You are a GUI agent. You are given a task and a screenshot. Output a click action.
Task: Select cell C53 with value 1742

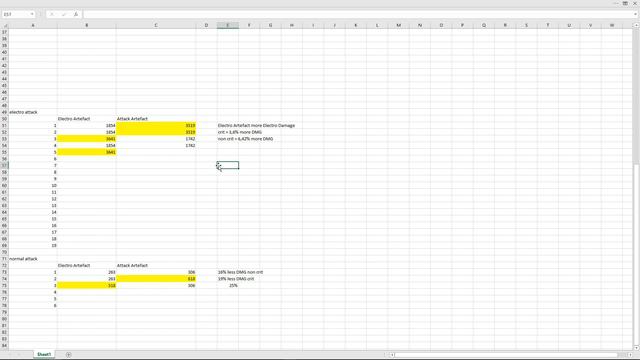pos(156,139)
